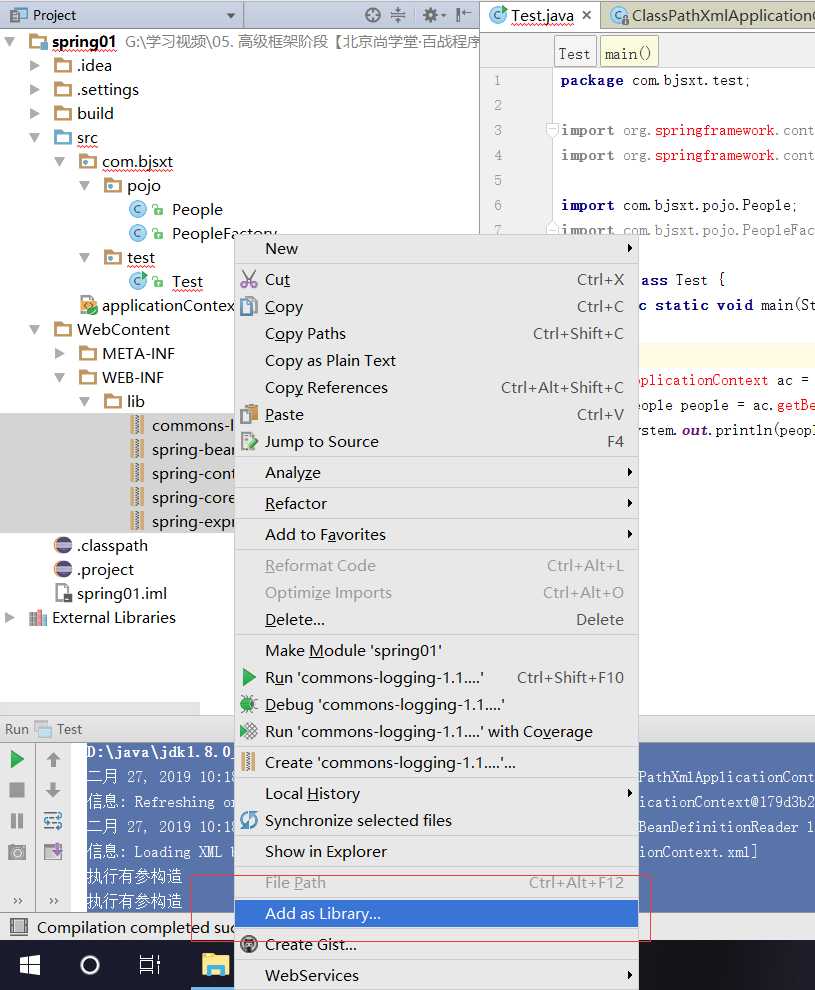Expand the .idea folder
Screen dimensions: 815x990
tap(35, 65)
